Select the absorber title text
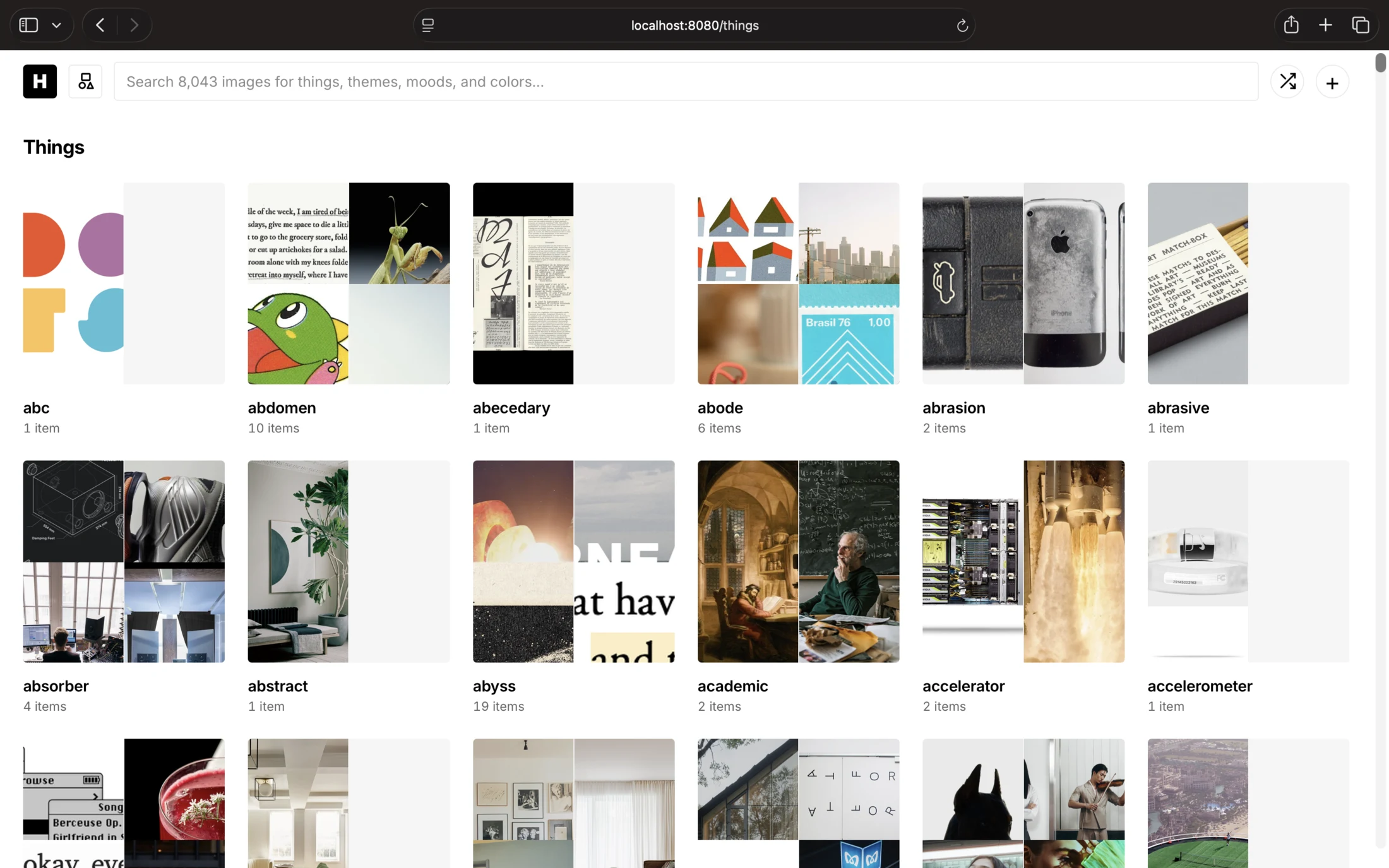 (x=56, y=686)
